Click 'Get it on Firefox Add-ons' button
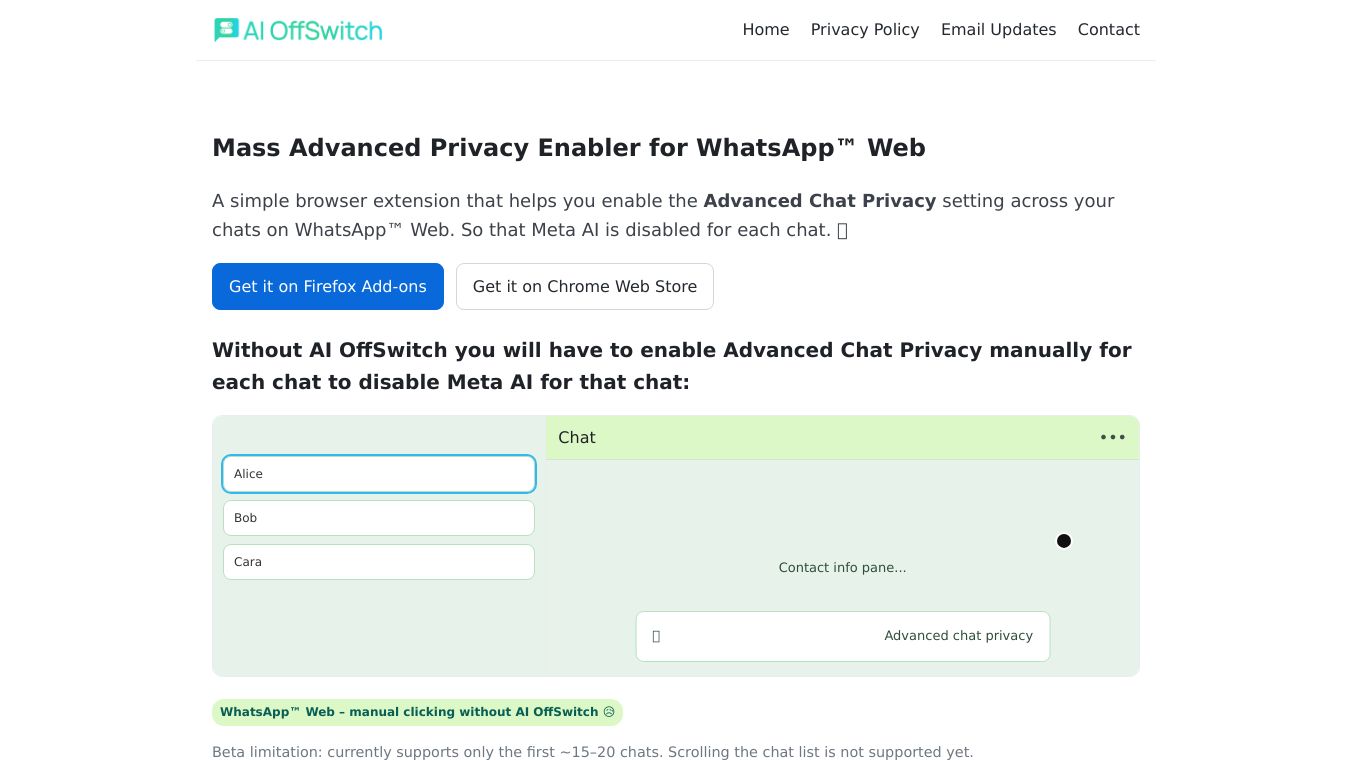 tap(328, 286)
